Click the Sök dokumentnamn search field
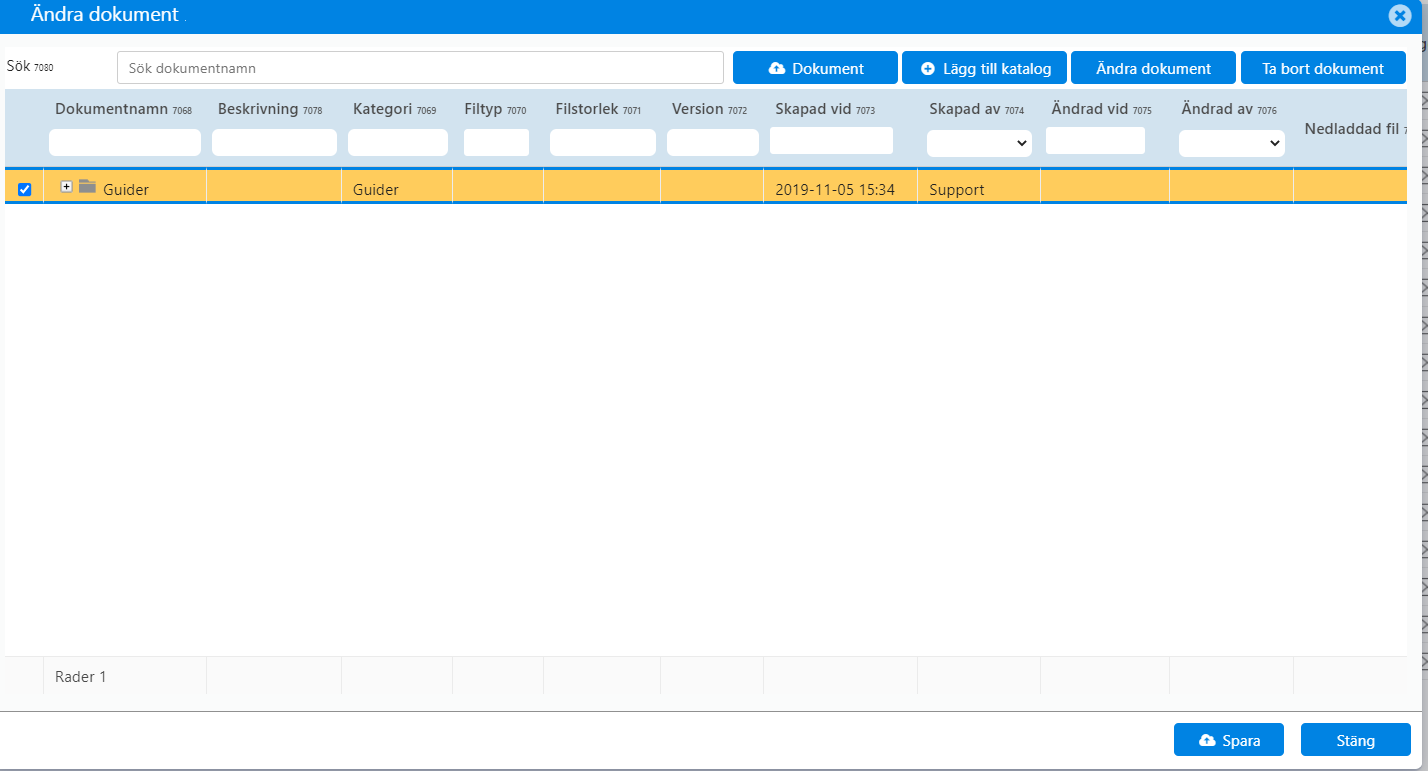The width and height of the screenshot is (1428, 771). pos(420,68)
